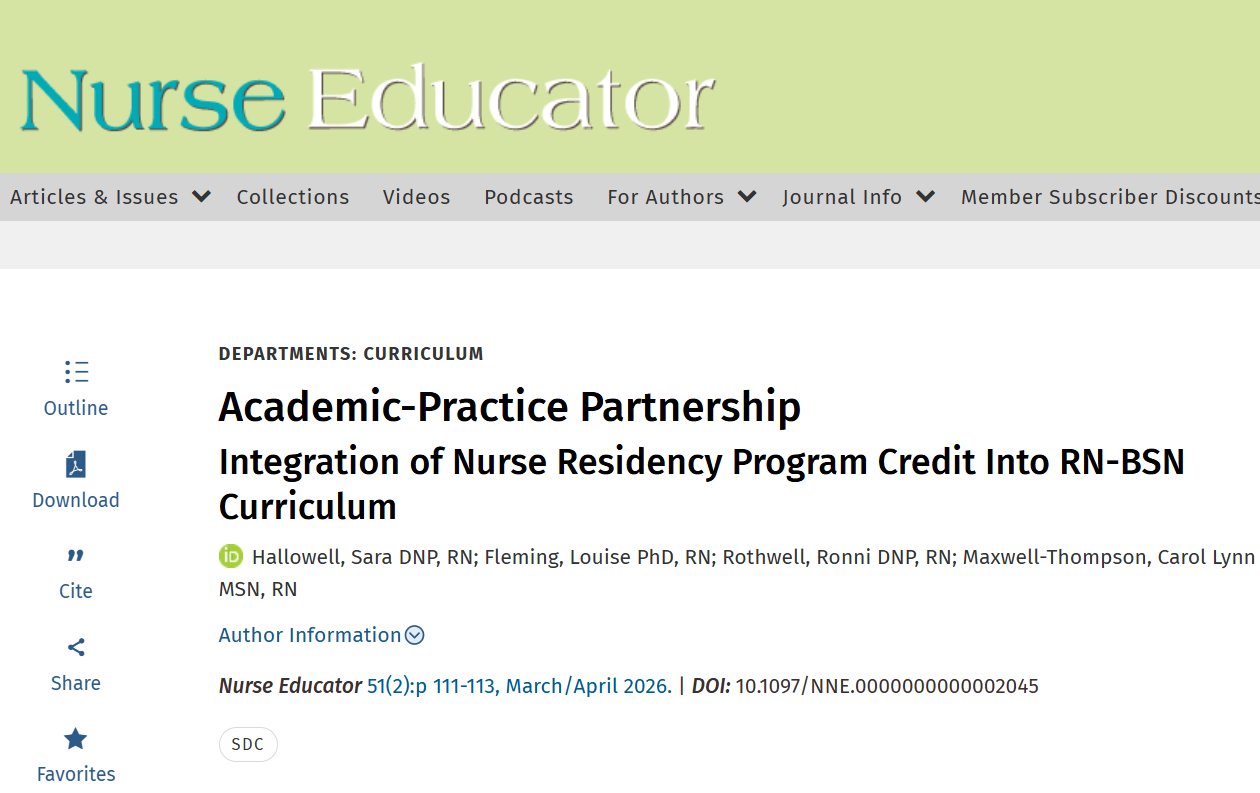Open the Collections menu item
This screenshot has height=793, width=1260.
(292, 197)
